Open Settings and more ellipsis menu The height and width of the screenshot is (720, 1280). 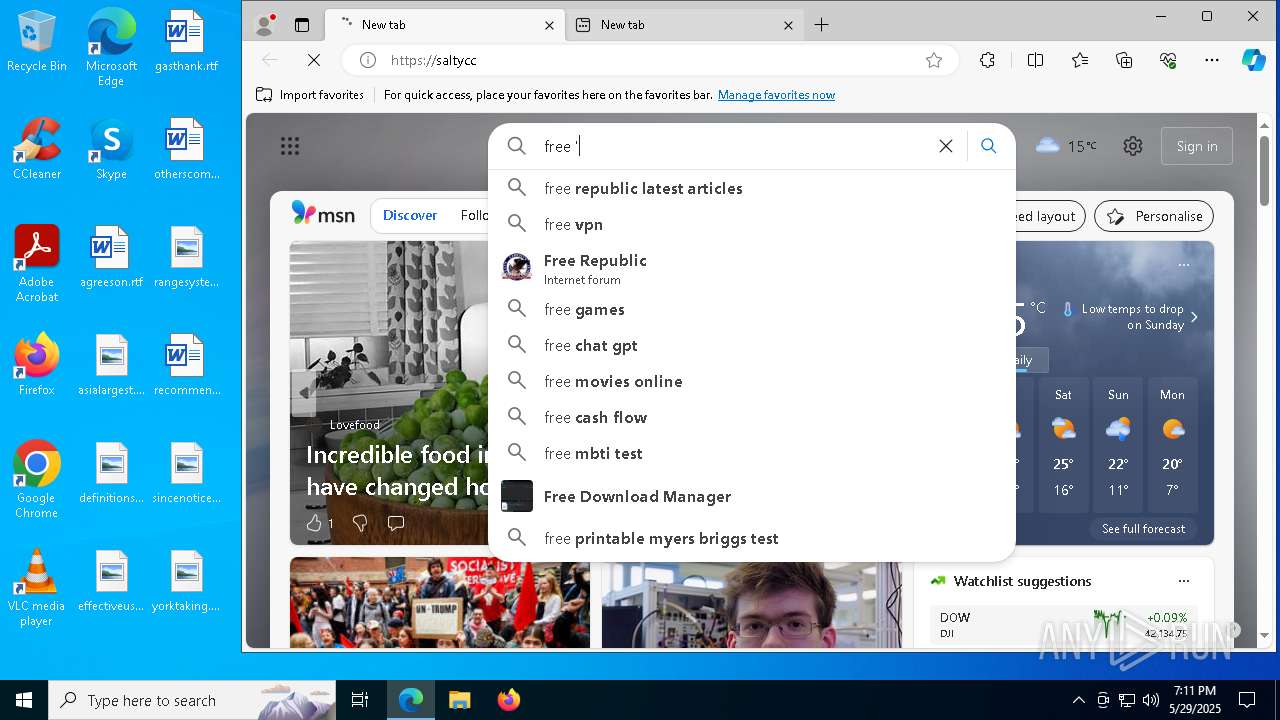pyautogui.click(x=1212, y=60)
